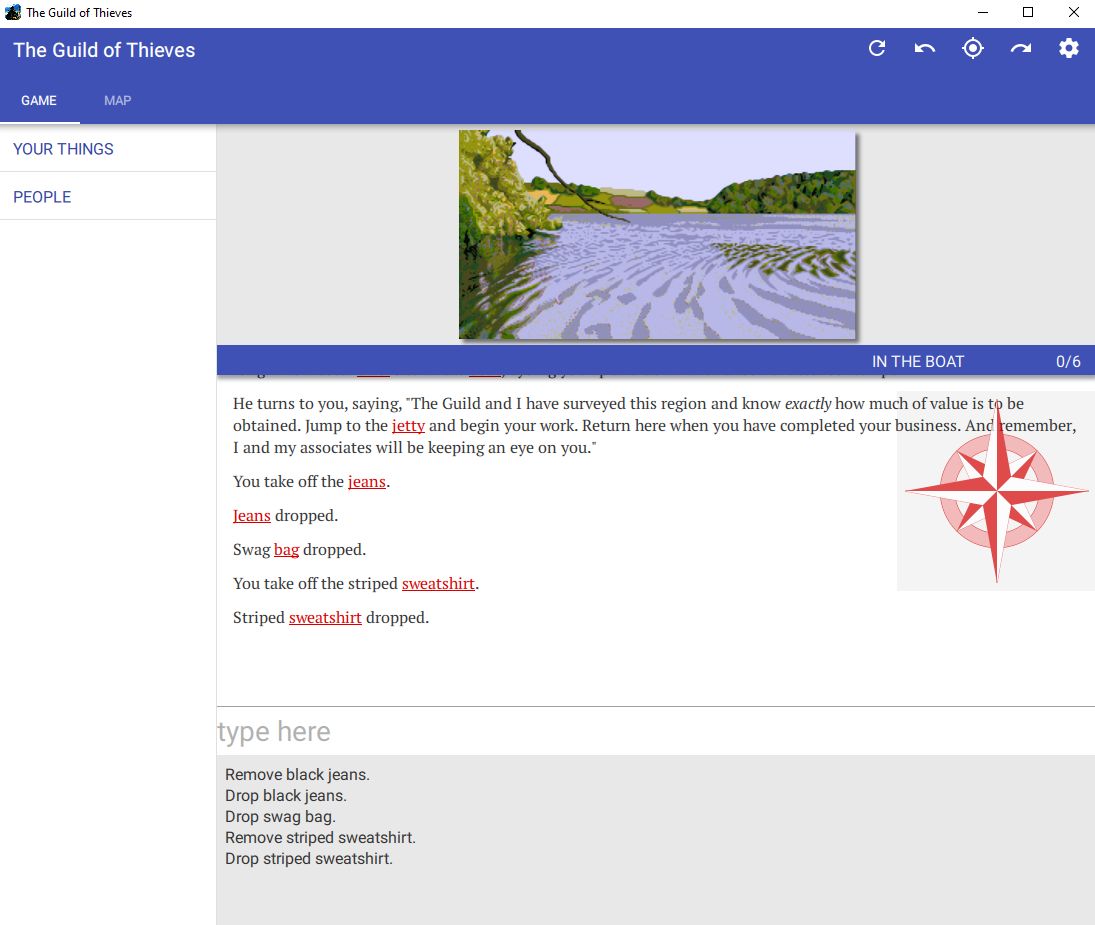Click the "jetty" link
This screenshot has width=1095, height=925.
[x=408, y=426]
